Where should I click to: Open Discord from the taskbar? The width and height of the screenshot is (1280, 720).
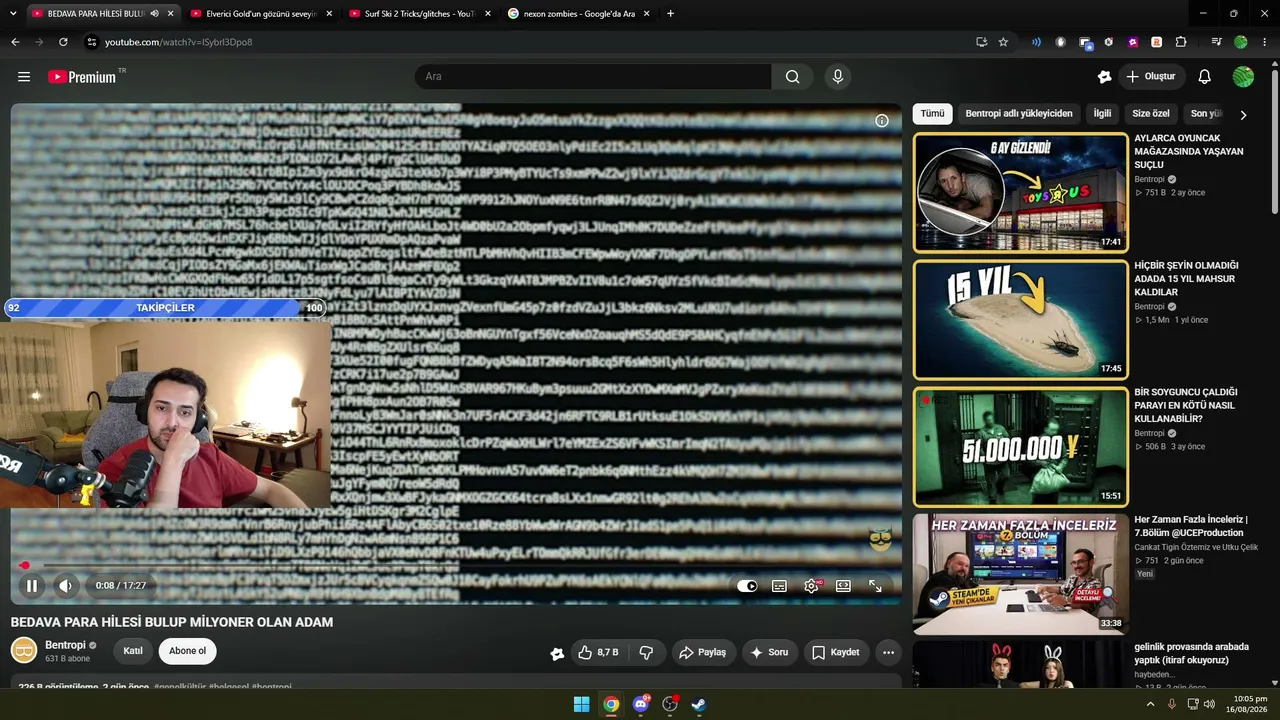tap(641, 704)
